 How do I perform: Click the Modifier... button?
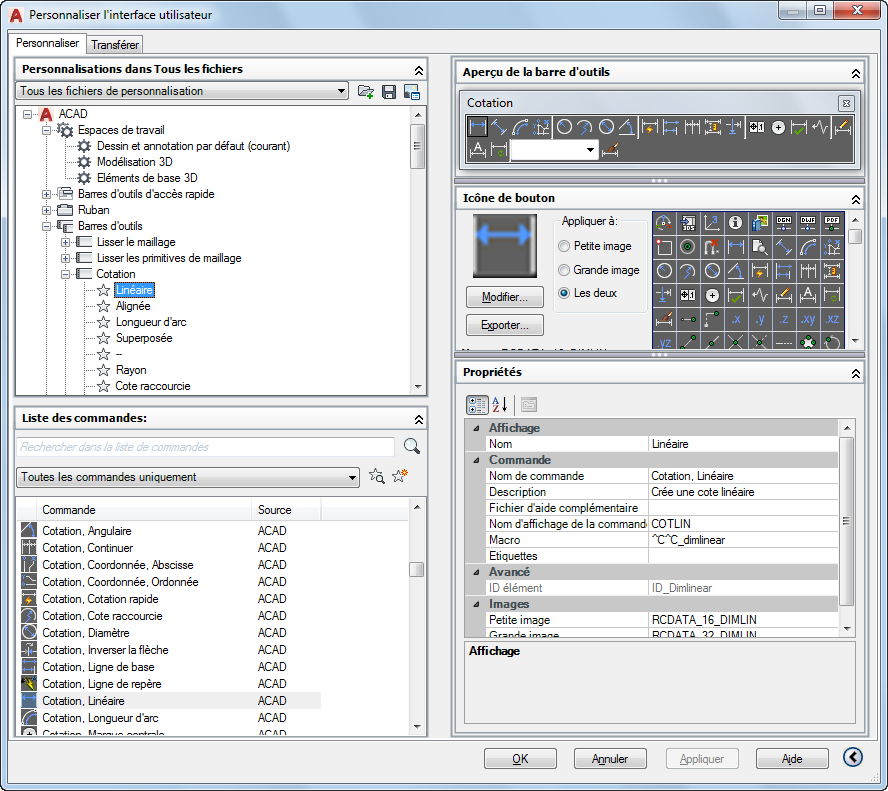pos(505,297)
